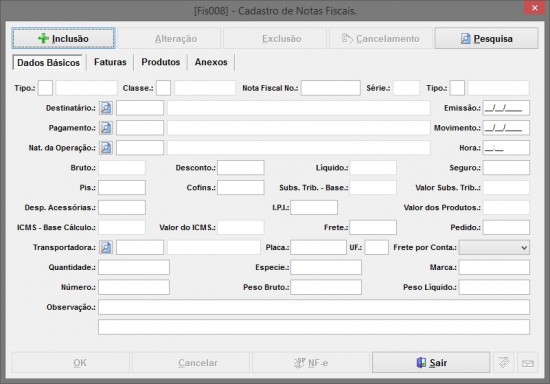Click the Seguro field
550x384 pixels.
[x=506, y=168]
